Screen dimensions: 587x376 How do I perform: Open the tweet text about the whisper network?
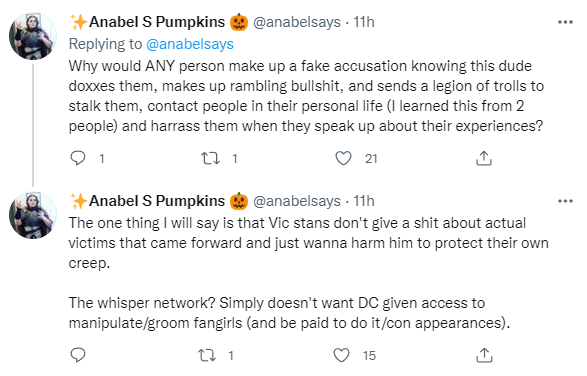point(289,313)
